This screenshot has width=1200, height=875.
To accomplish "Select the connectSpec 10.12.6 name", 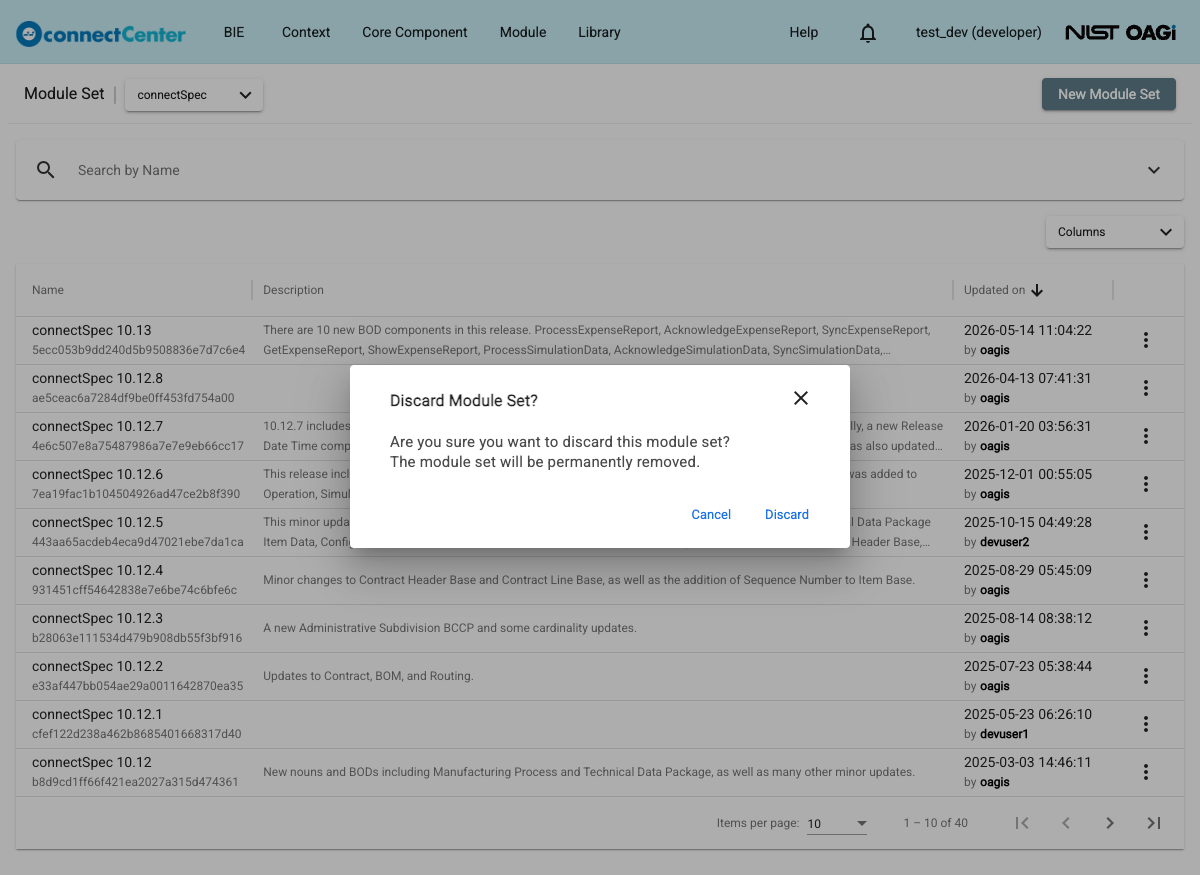I will point(97,474).
